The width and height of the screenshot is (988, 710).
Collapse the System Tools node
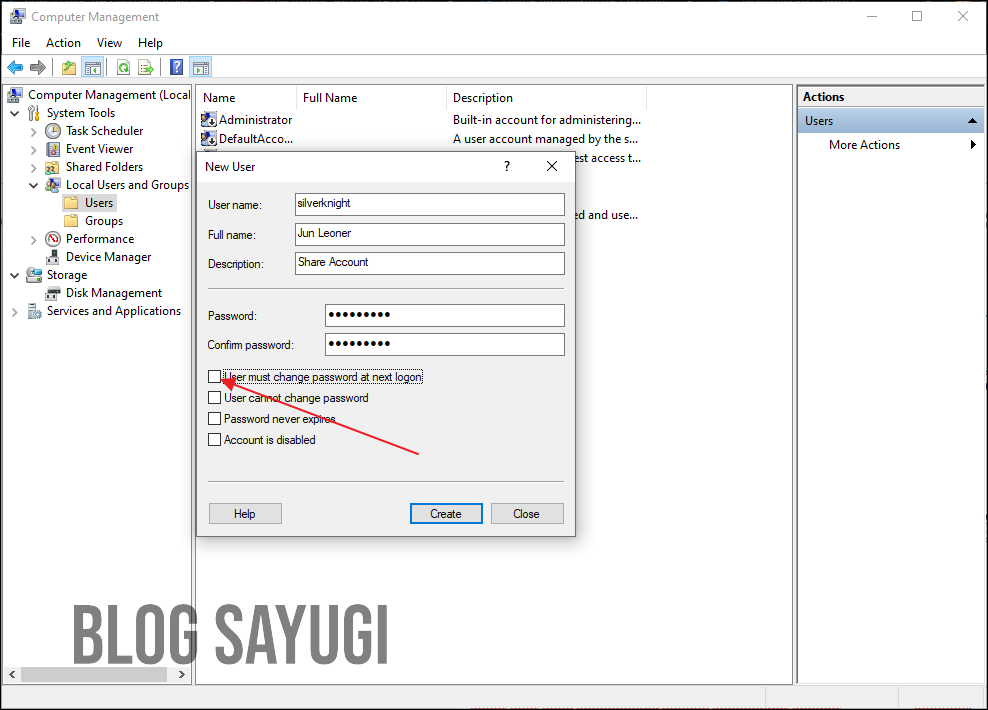pyautogui.click(x=14, y=113)
